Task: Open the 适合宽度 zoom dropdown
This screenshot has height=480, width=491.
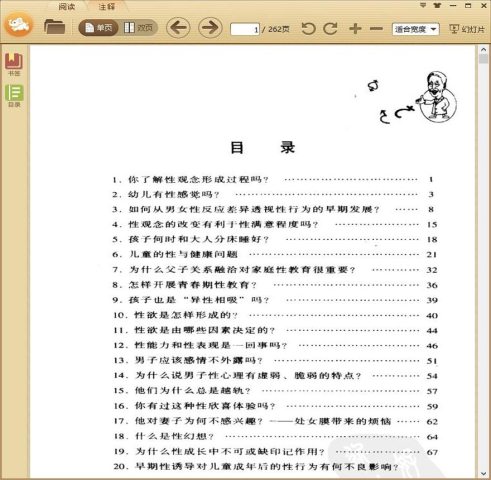Action: click(x=416, y=29)
